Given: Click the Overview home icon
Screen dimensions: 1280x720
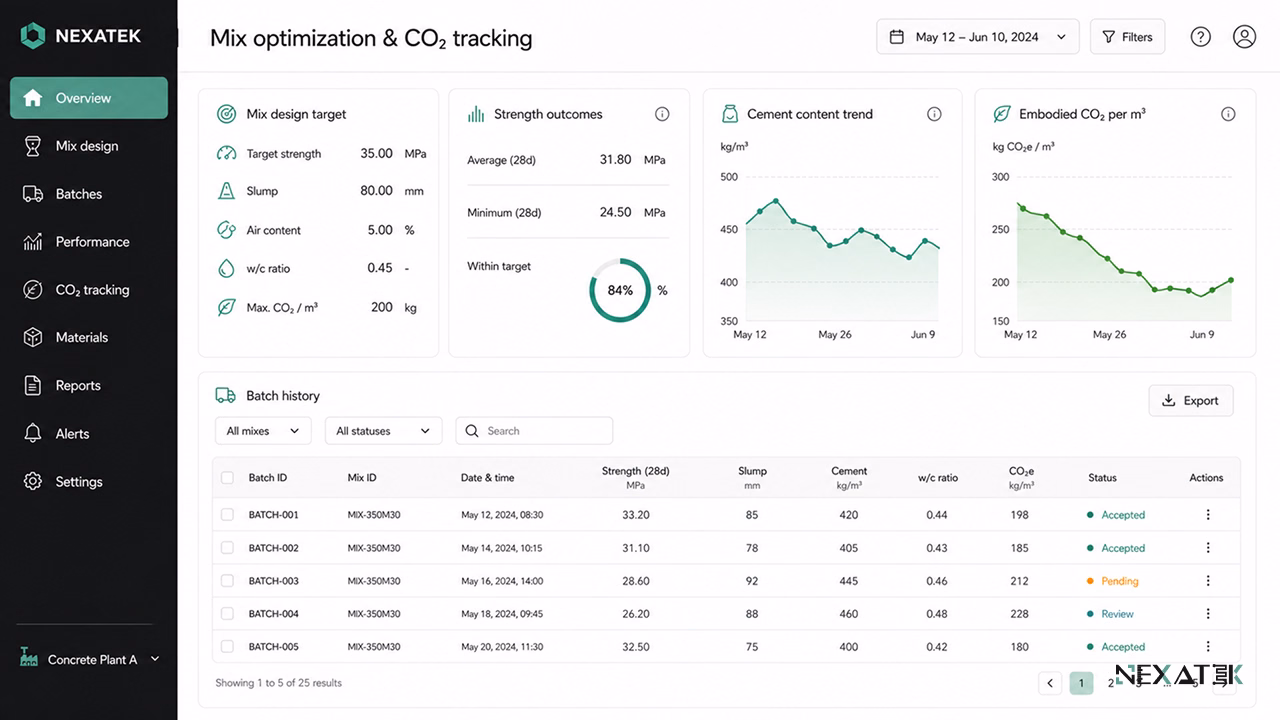Looking at the screenshot, I should pos(33,98).
